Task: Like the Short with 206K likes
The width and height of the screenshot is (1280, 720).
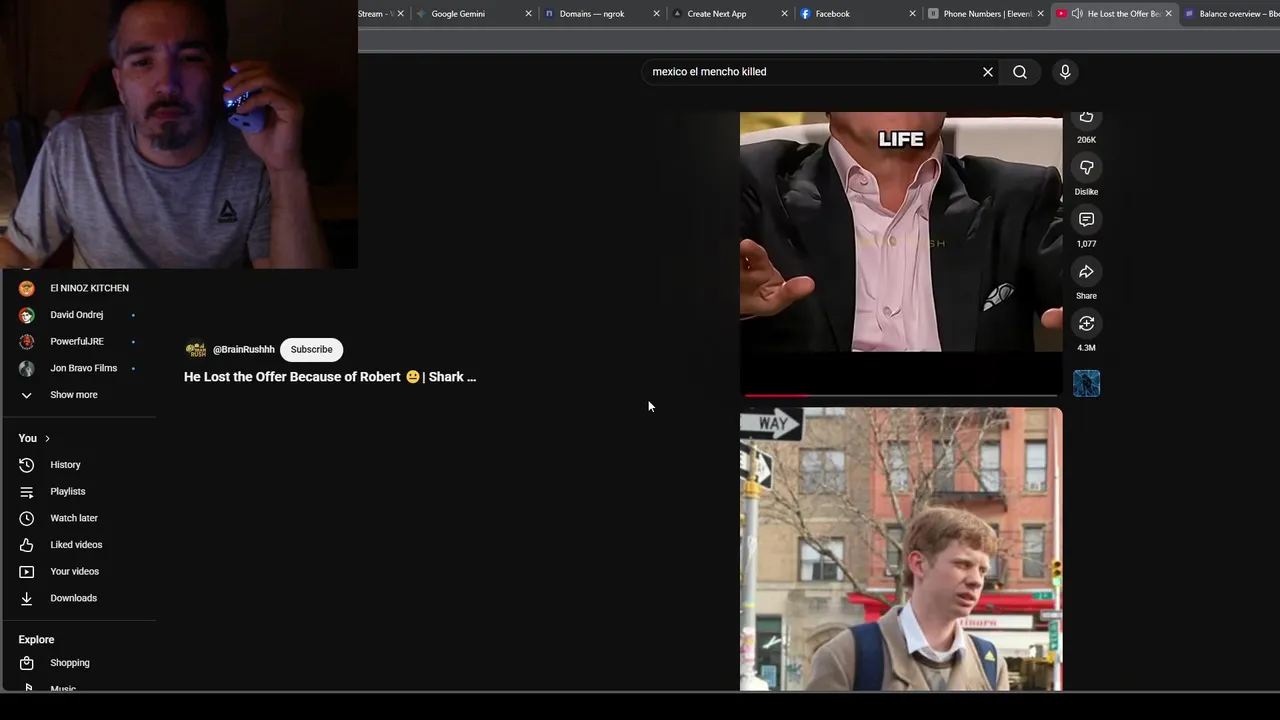Action: (1086, 118)
